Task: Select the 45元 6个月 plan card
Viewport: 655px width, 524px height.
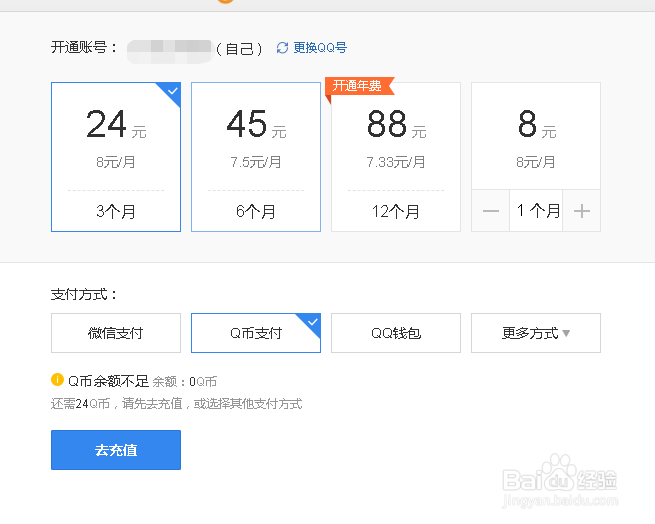Action: pos(256,157)
